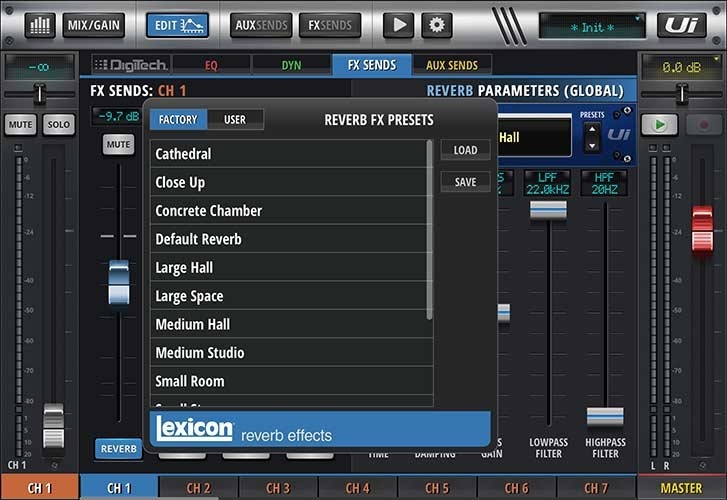The width and height of the screenshot is (727, 500).
Task: Open the Init show dropdown
Action: pos(592,26)
